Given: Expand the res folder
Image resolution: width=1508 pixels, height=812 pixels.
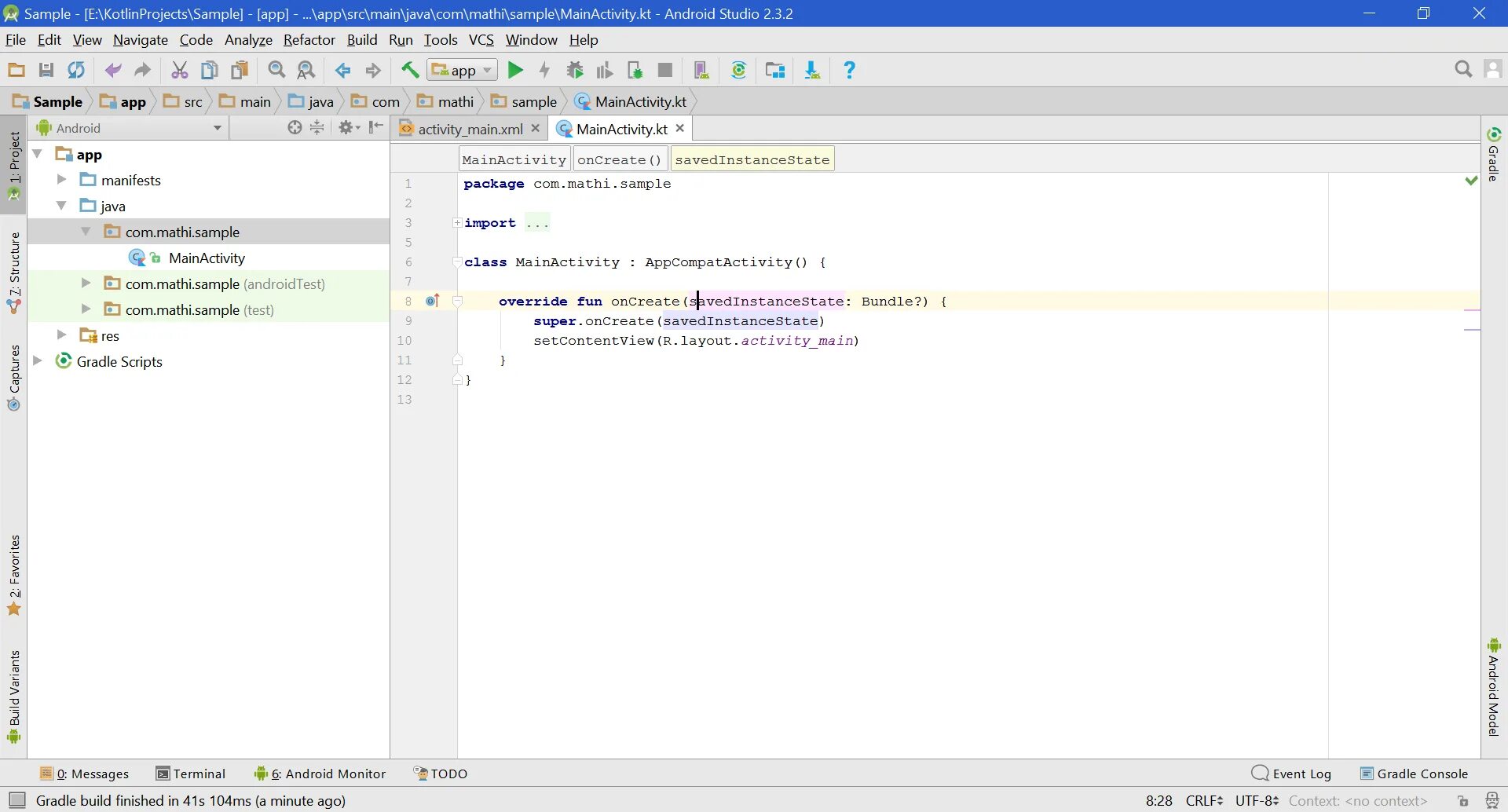Looking at the screenshot, I should click(x=61, y=335).
